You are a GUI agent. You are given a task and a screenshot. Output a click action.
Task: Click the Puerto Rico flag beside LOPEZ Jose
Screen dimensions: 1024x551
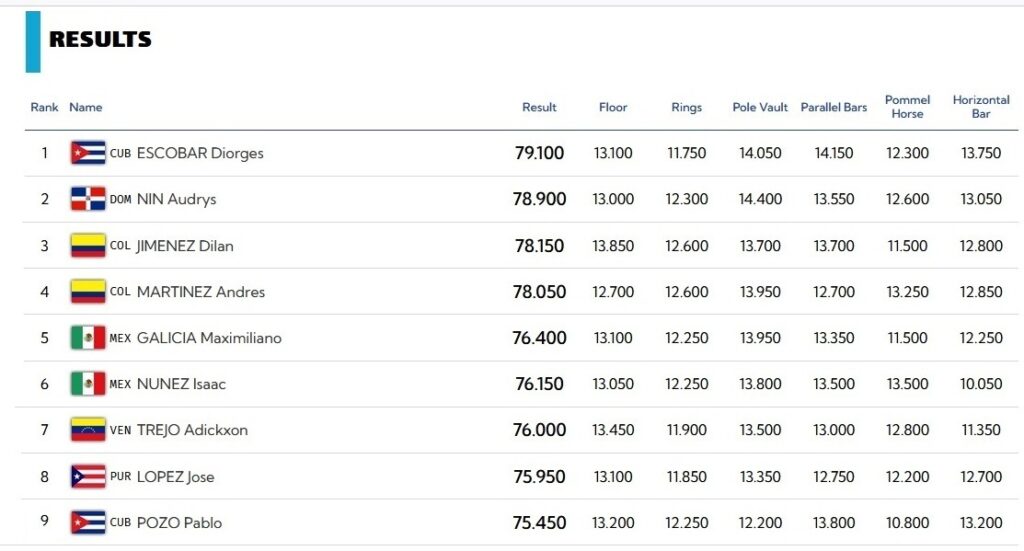click(88, 477)
